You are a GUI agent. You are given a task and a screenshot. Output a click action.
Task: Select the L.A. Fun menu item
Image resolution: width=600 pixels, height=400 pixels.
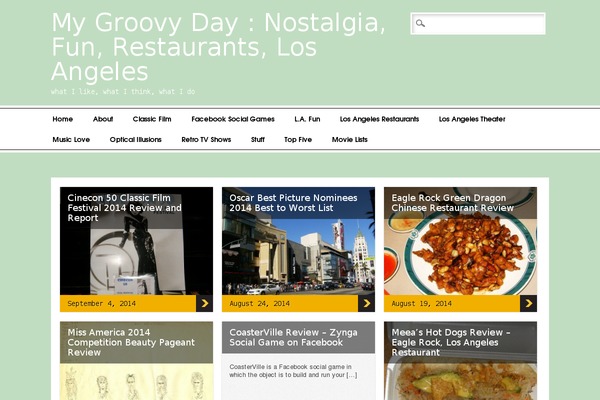(307, 119)
